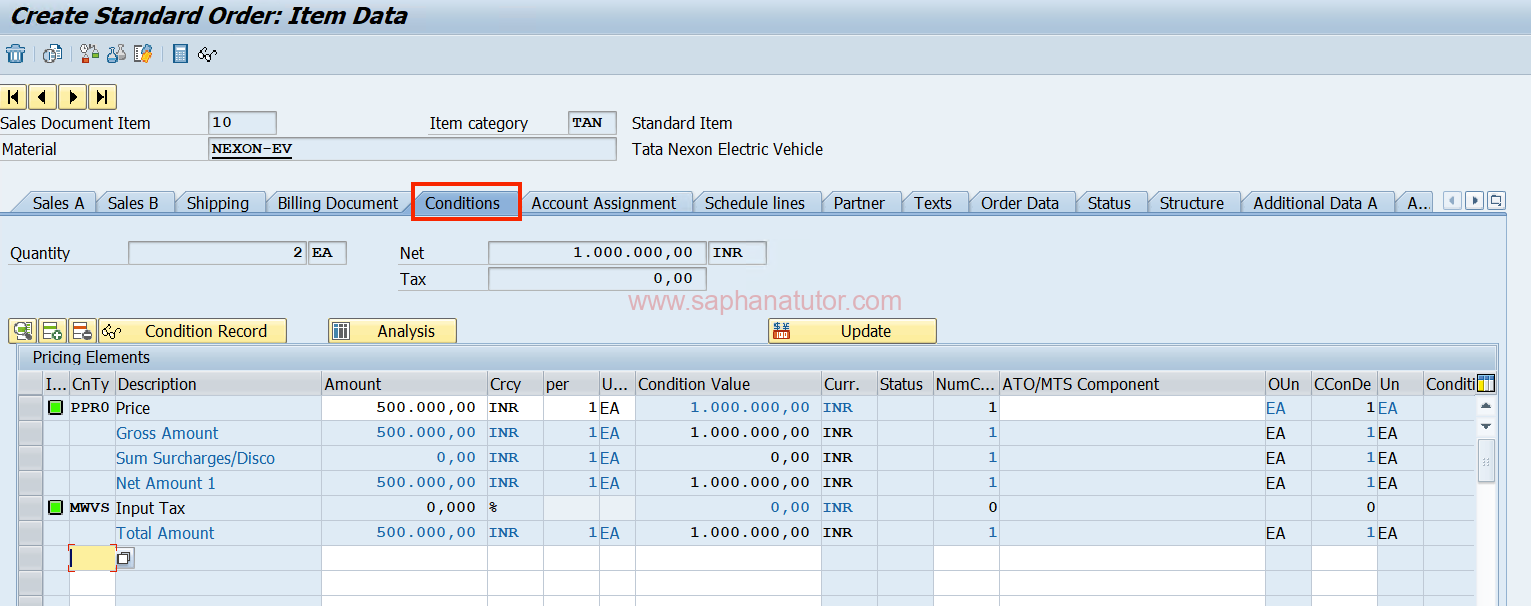Click the Material field NEXON-EV
Screen dimensions: 1531x606
coord(413,149)
